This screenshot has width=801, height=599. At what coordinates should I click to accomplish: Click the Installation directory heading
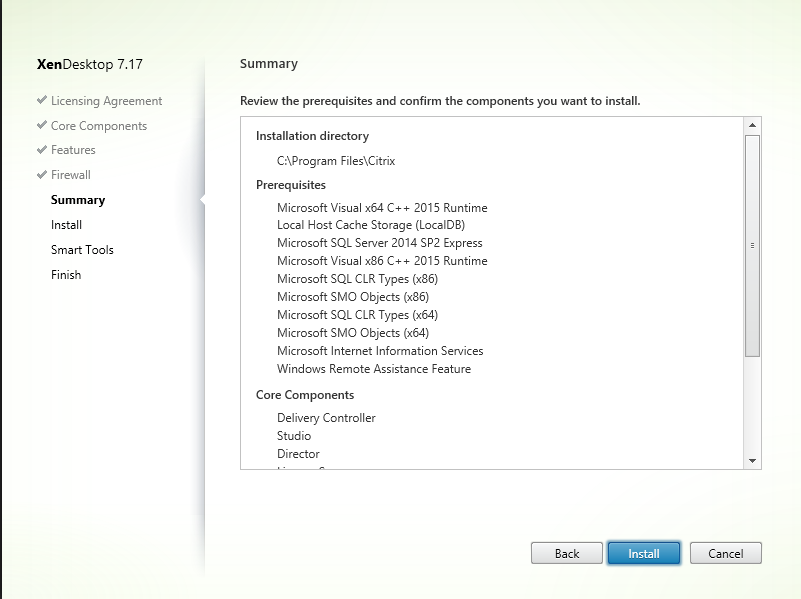tap(312, 136)
